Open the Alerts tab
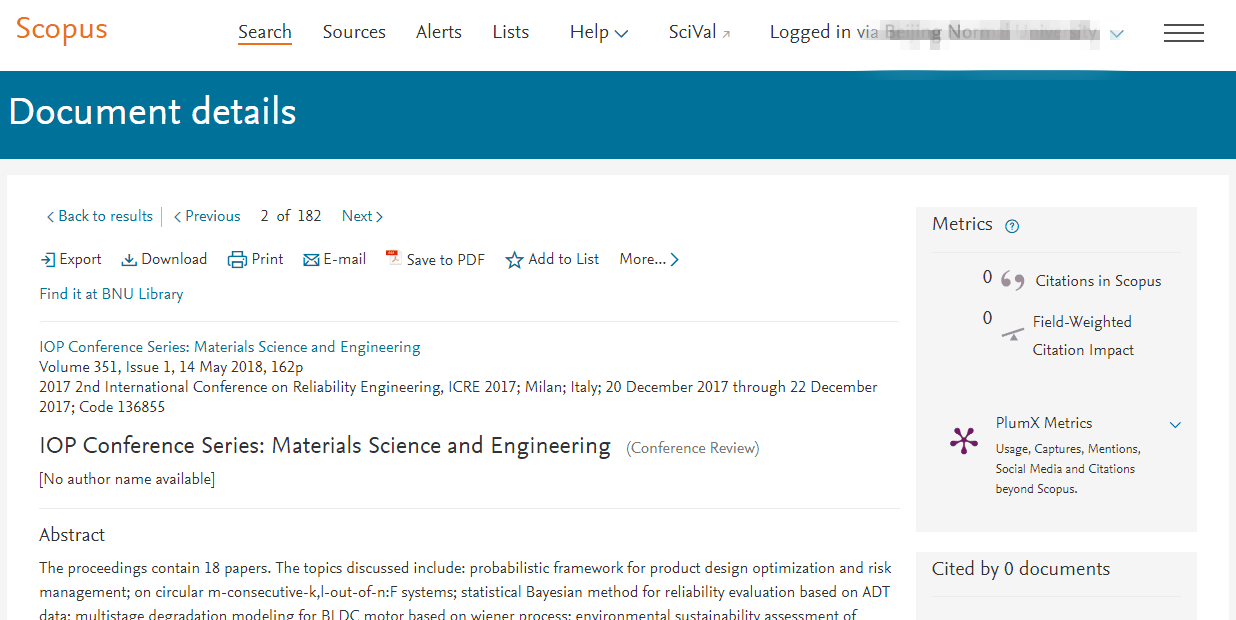The width and height of the screenshot is (1236, 620). 439,32
